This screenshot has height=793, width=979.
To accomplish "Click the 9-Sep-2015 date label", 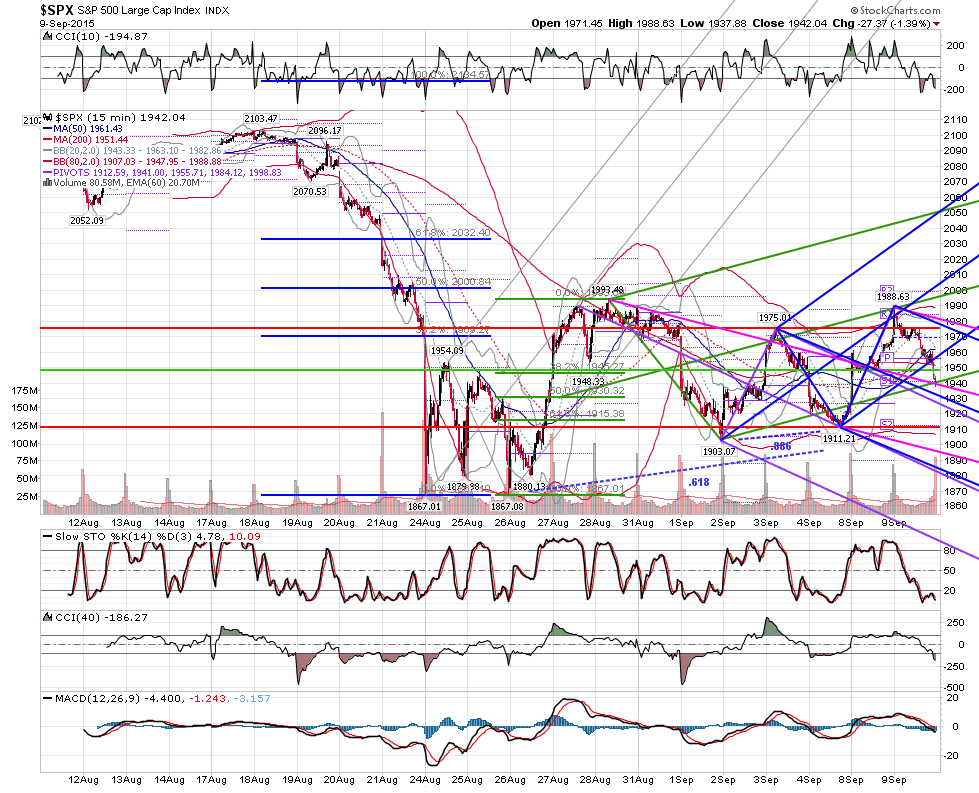I will 67,24.
